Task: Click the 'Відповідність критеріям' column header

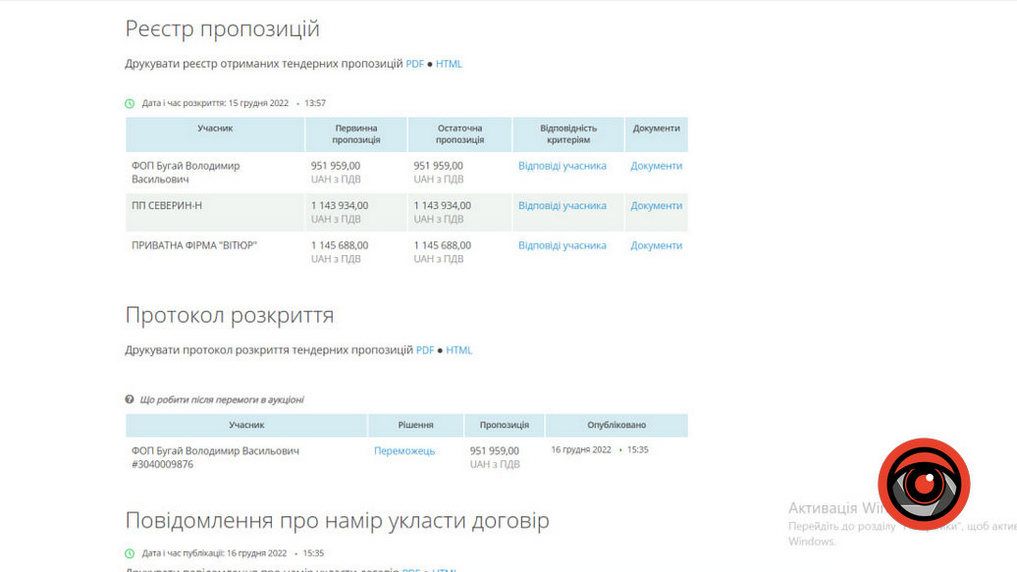Action: (568, 134)
